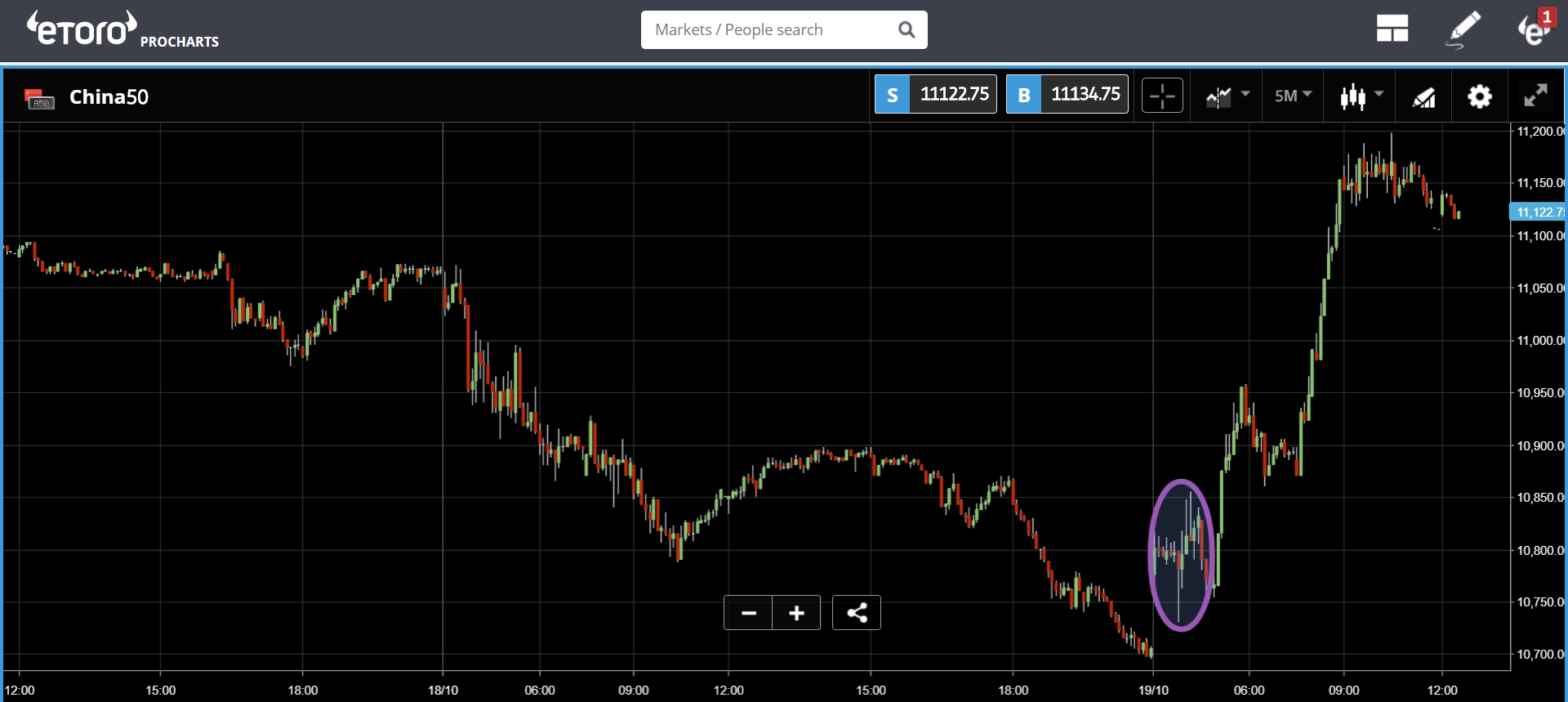Toggle the crosshair cursor tool
This screenshot has height=702, width=1568.
click(1162, 96)
